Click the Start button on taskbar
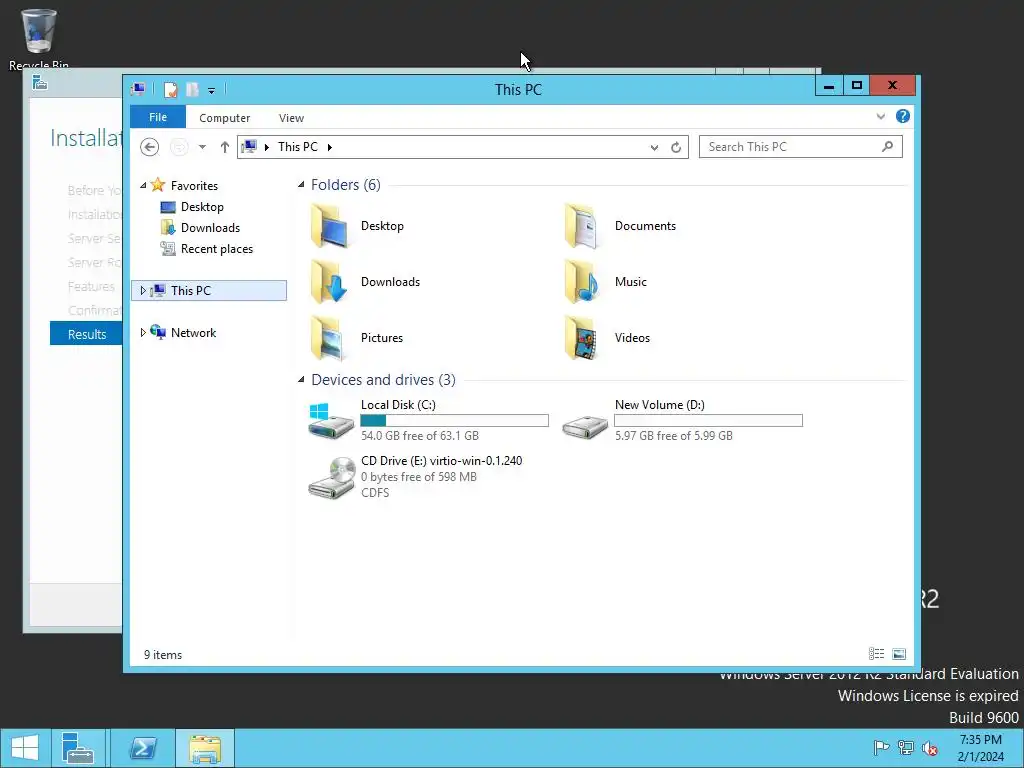The height and width of the screenshot is (768, 1024). [x=25, y=748]
